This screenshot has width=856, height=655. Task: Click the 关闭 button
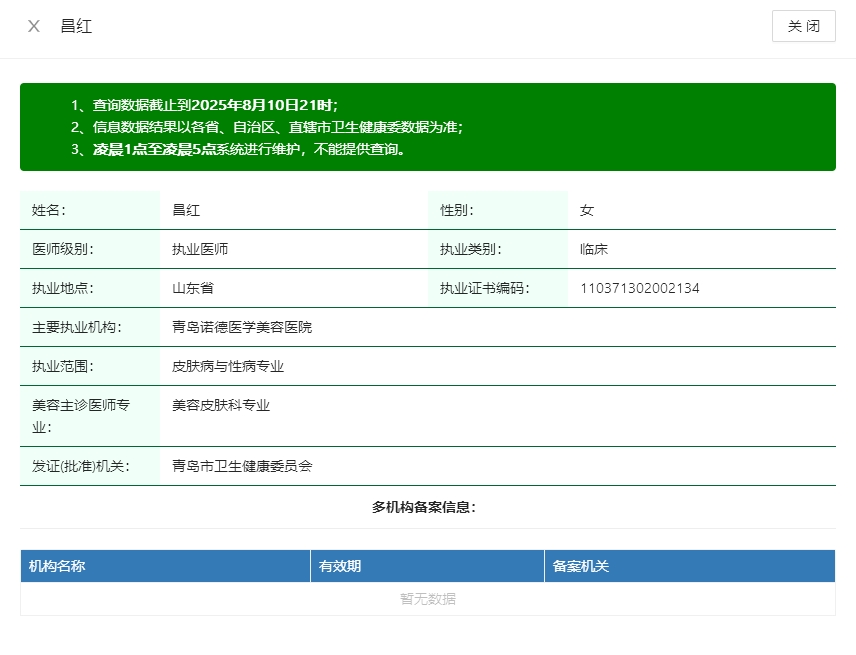(x=804, y=26)
